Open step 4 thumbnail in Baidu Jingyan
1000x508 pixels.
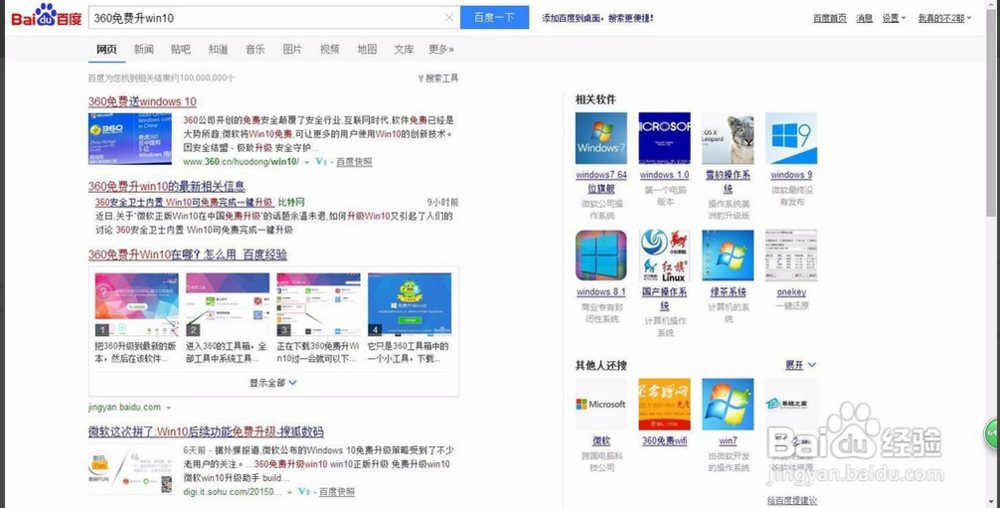pyautogui.click(x=409, y=305)
